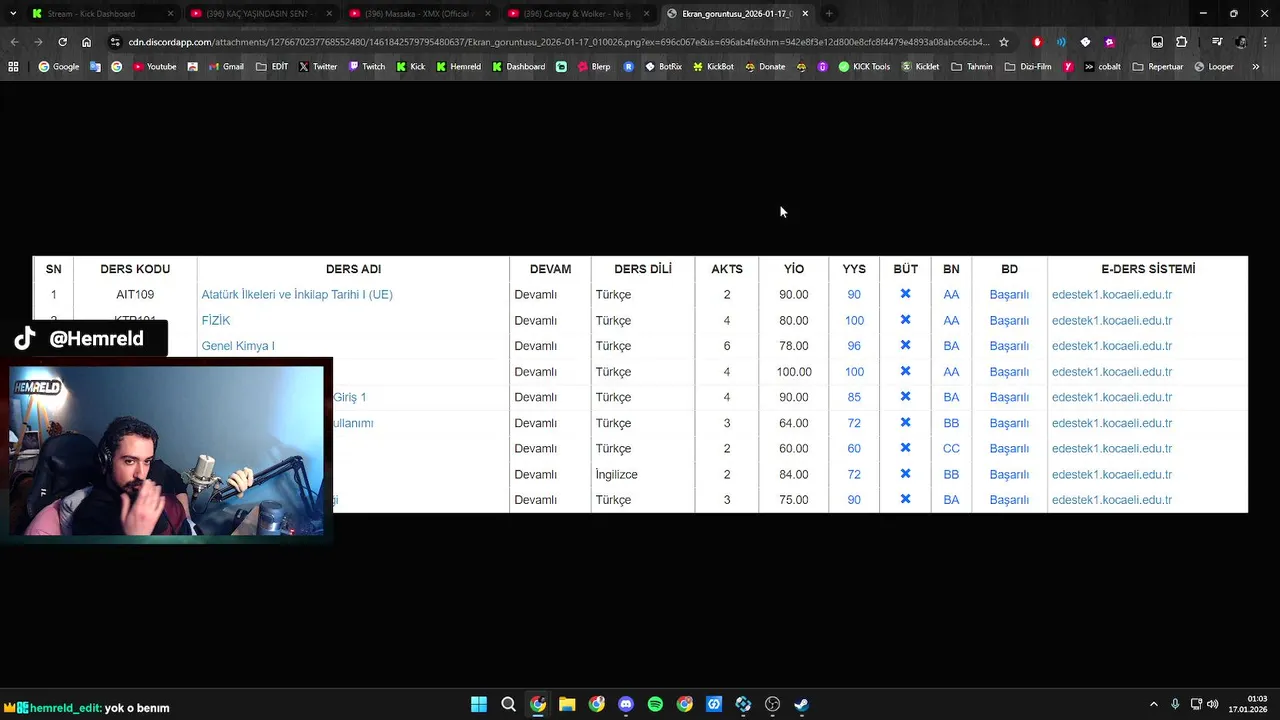Open the Kick bookmark
The height and width of the screenshot is (720, 1280).
[410, 67]
